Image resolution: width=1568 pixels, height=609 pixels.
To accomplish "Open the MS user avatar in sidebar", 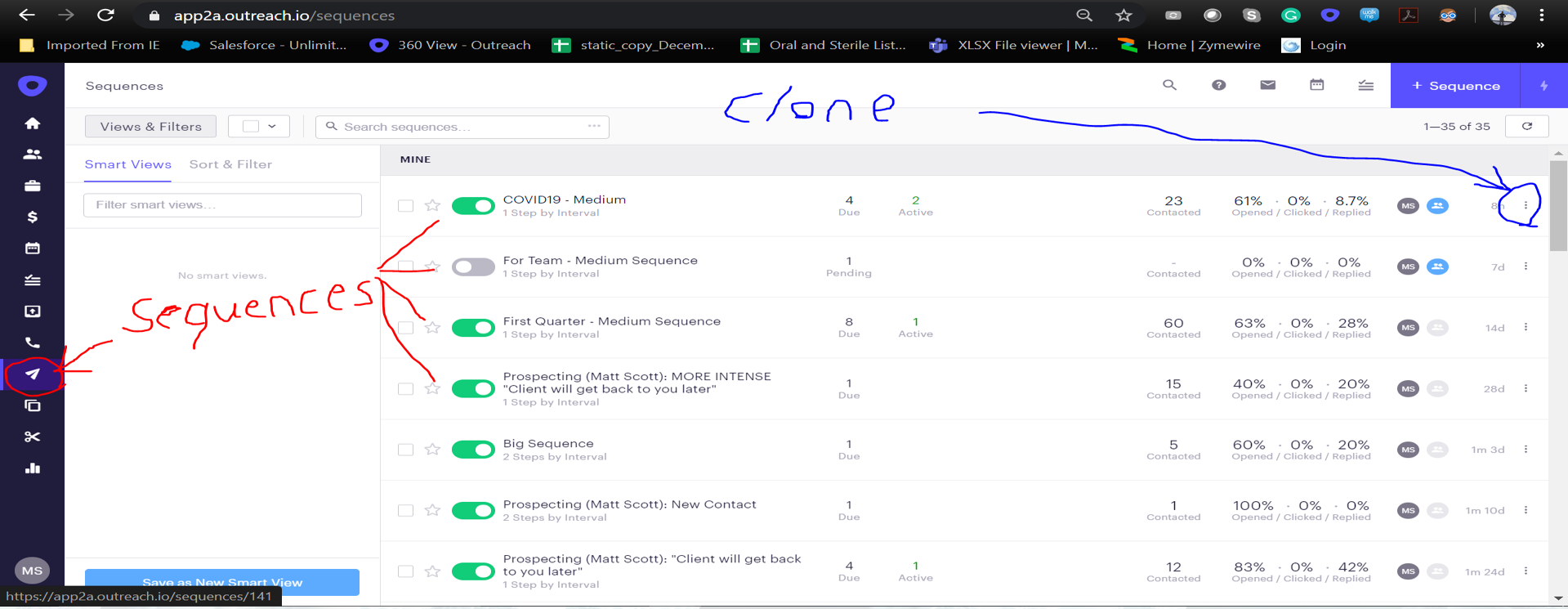I will tap(33, 571).
